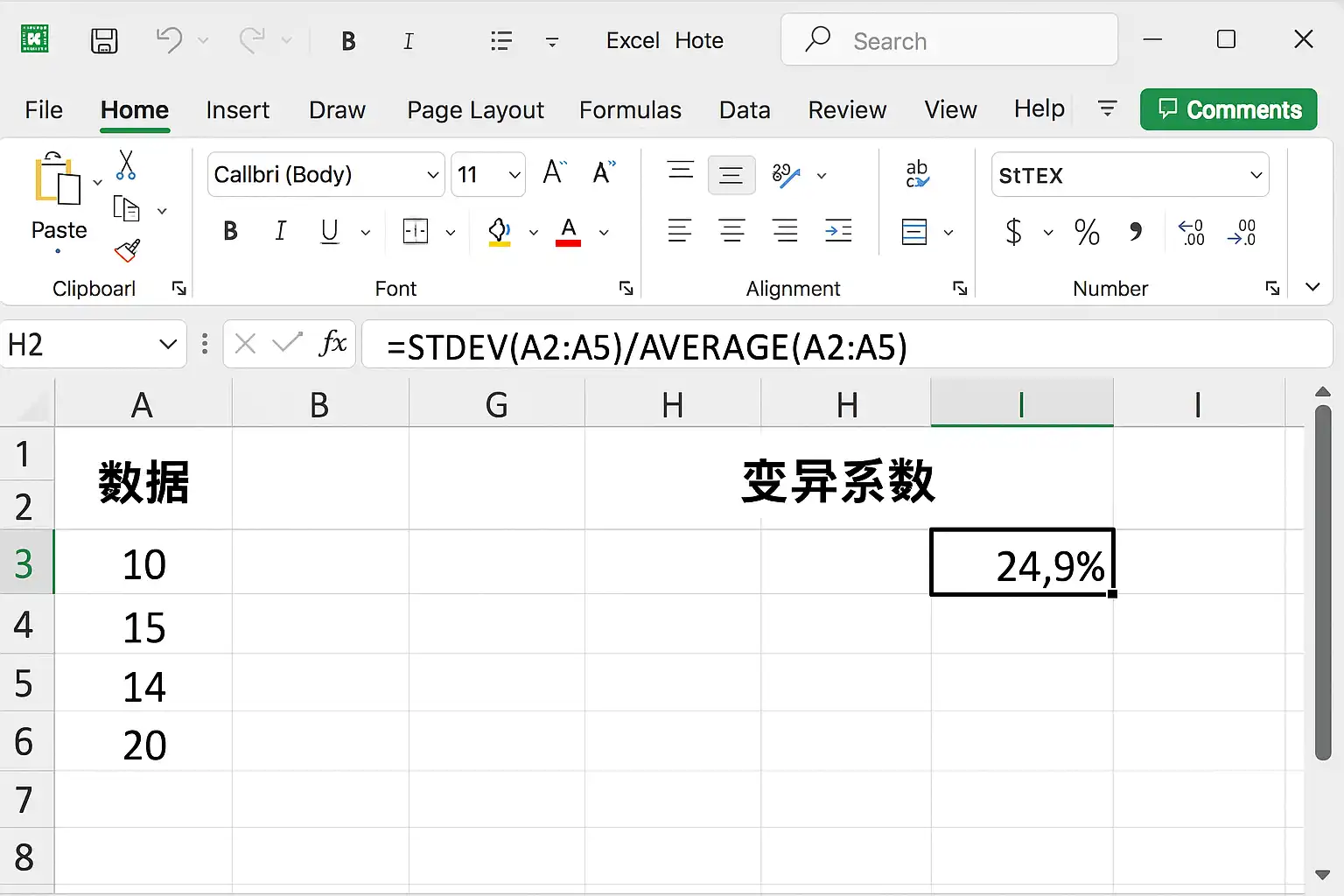Click the Cut scissors icon
The width and height of the screenshot is (1344, 896).
[126, 164]
